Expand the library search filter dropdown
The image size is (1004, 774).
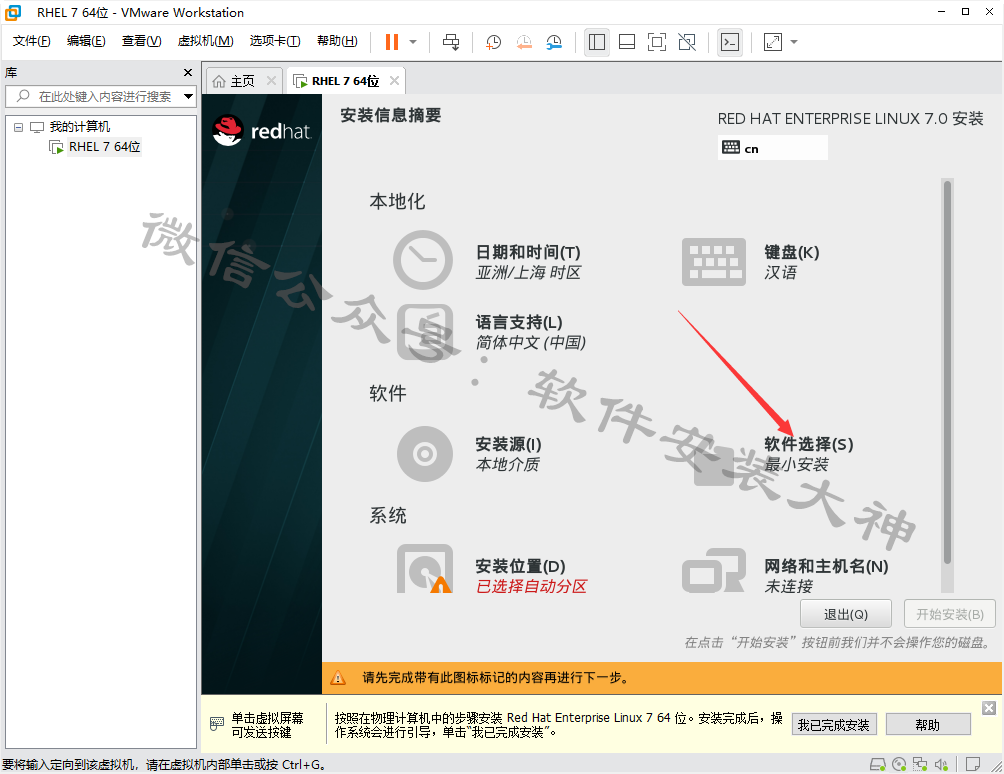(x=189, y=97)
